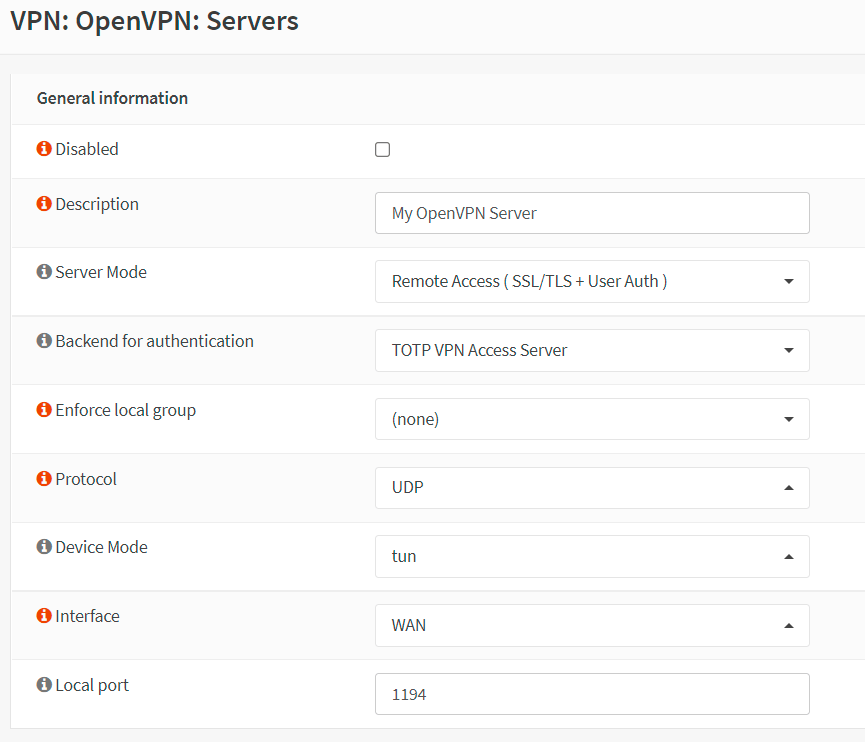Open the Enforce local group dropdown
865x742 pixels.
(x=592, y=419)
